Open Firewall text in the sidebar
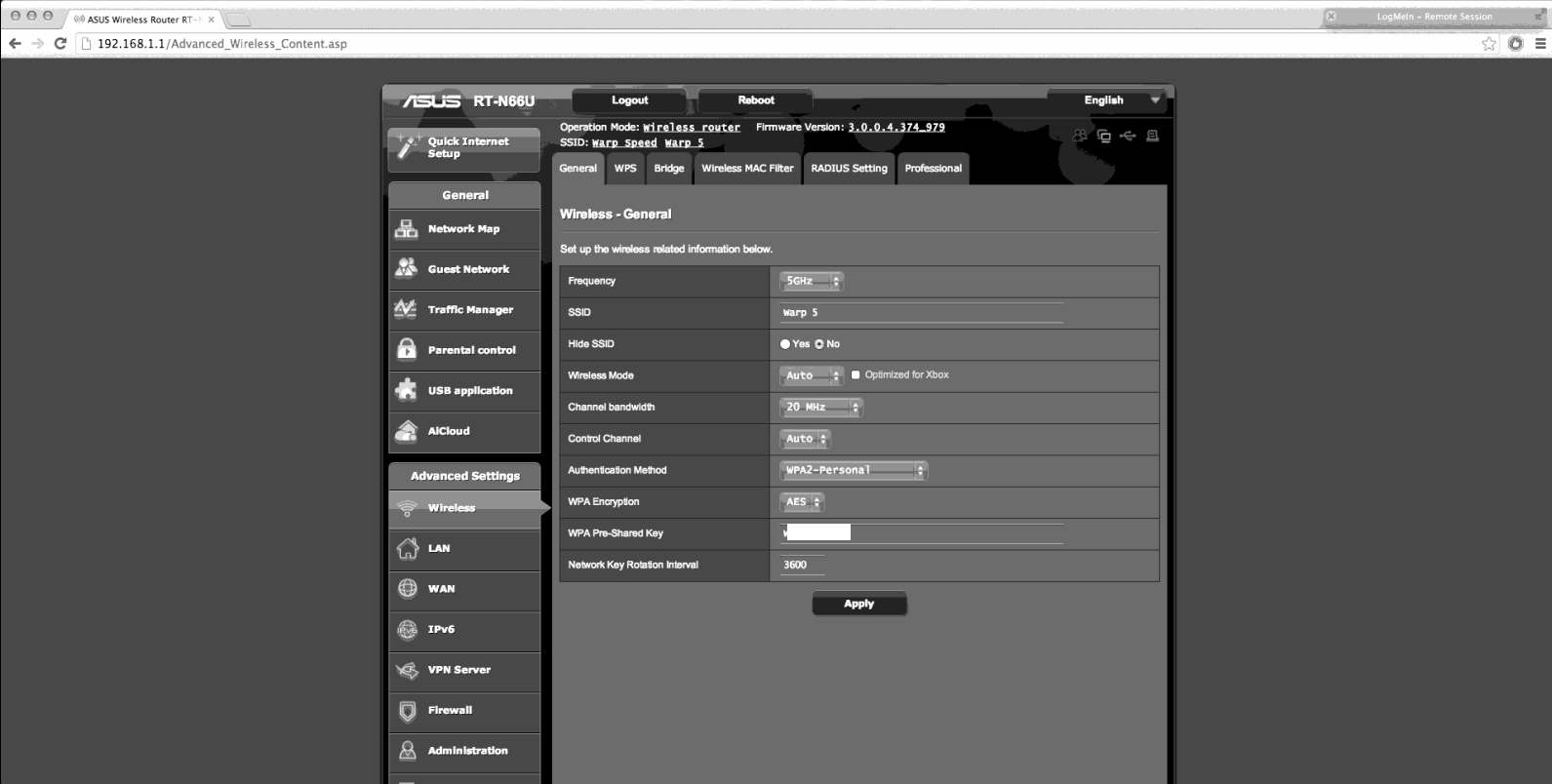The image size is (1552, 784). point(450,711)
